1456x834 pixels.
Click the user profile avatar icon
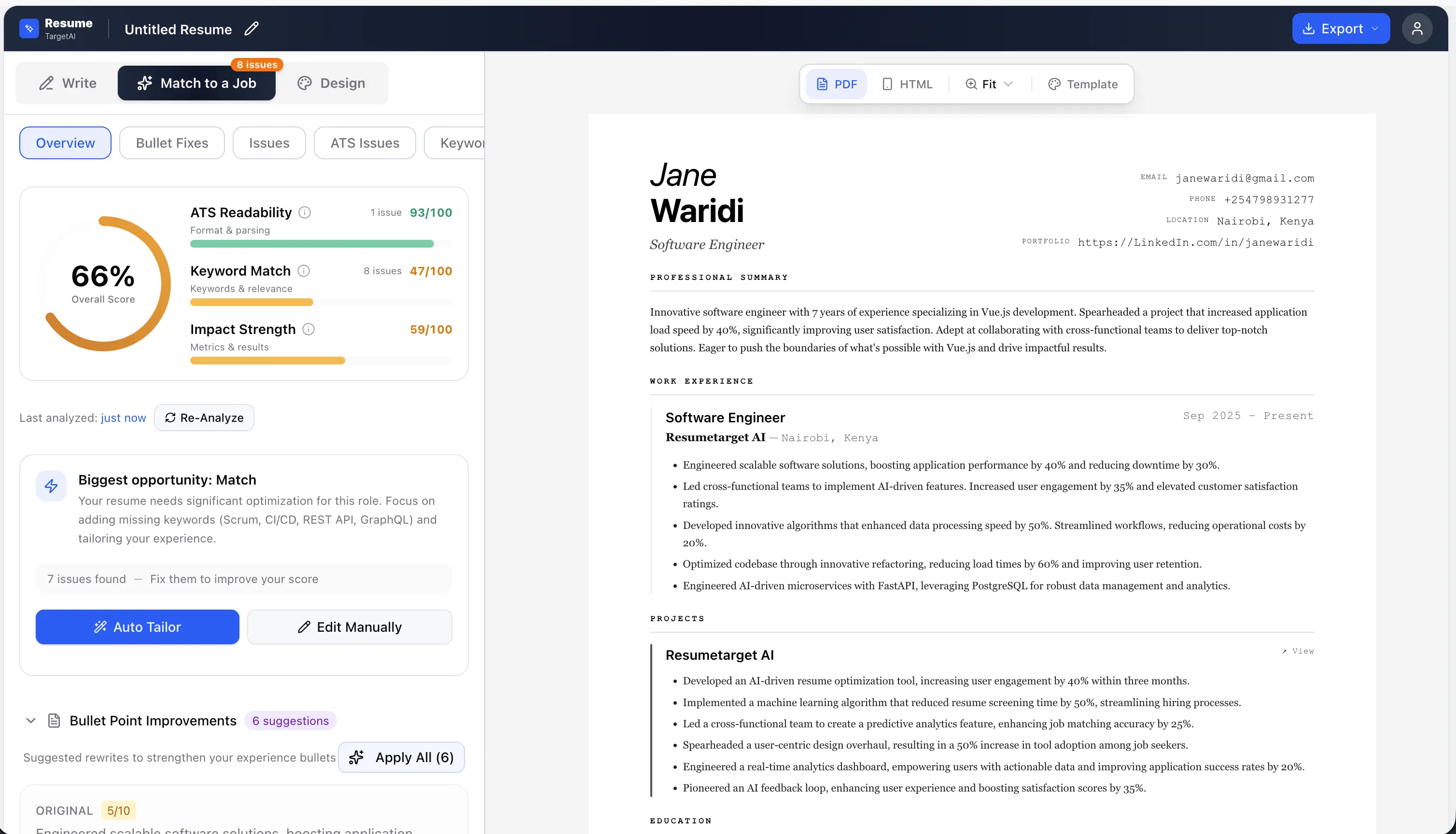pyautogui.click(x=1417, y=28)
